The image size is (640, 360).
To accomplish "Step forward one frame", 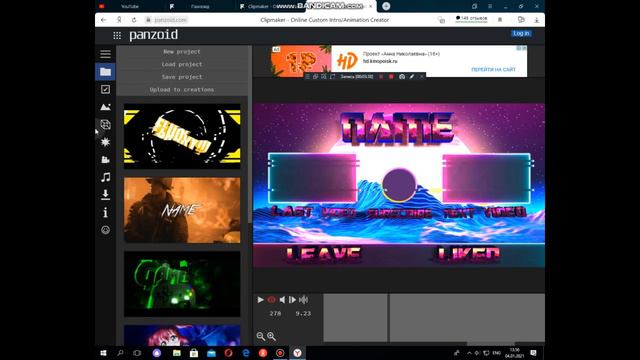I will pos(292,300).
